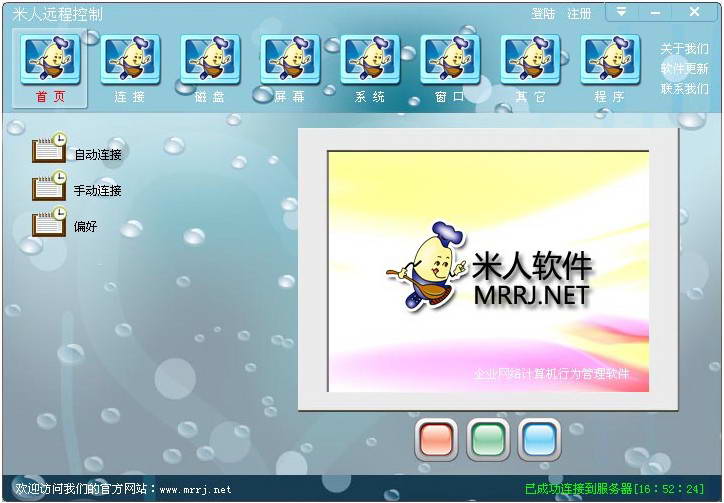Open the 首页 home toolbar icon

(50, 68)
